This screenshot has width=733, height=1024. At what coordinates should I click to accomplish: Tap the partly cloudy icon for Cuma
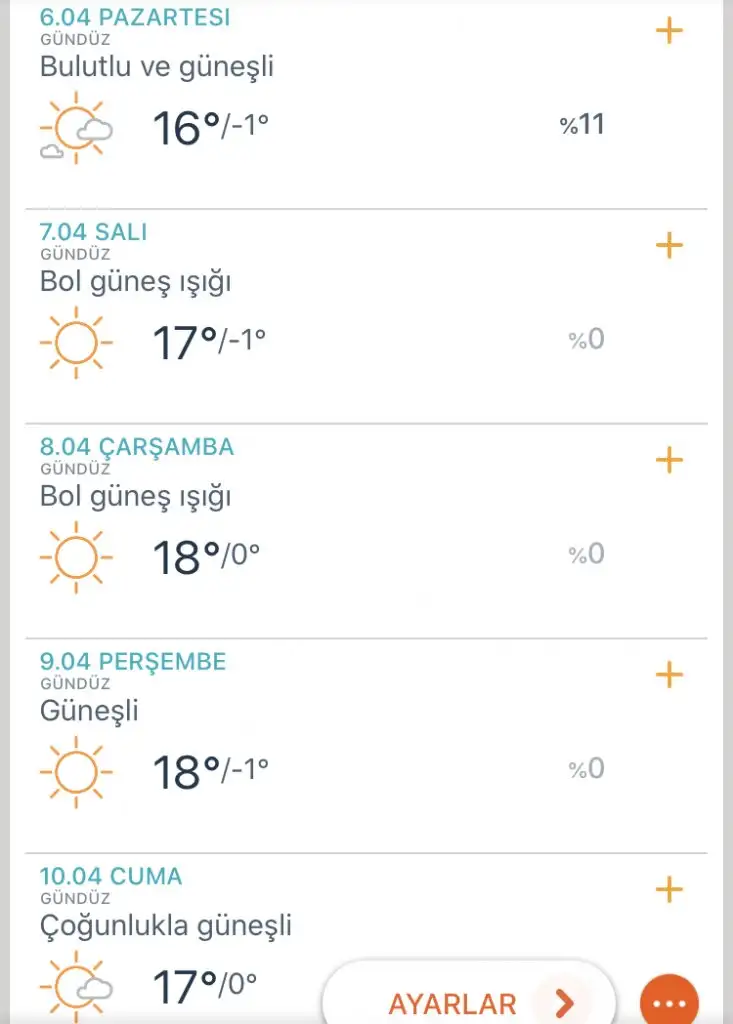point(76,986)
